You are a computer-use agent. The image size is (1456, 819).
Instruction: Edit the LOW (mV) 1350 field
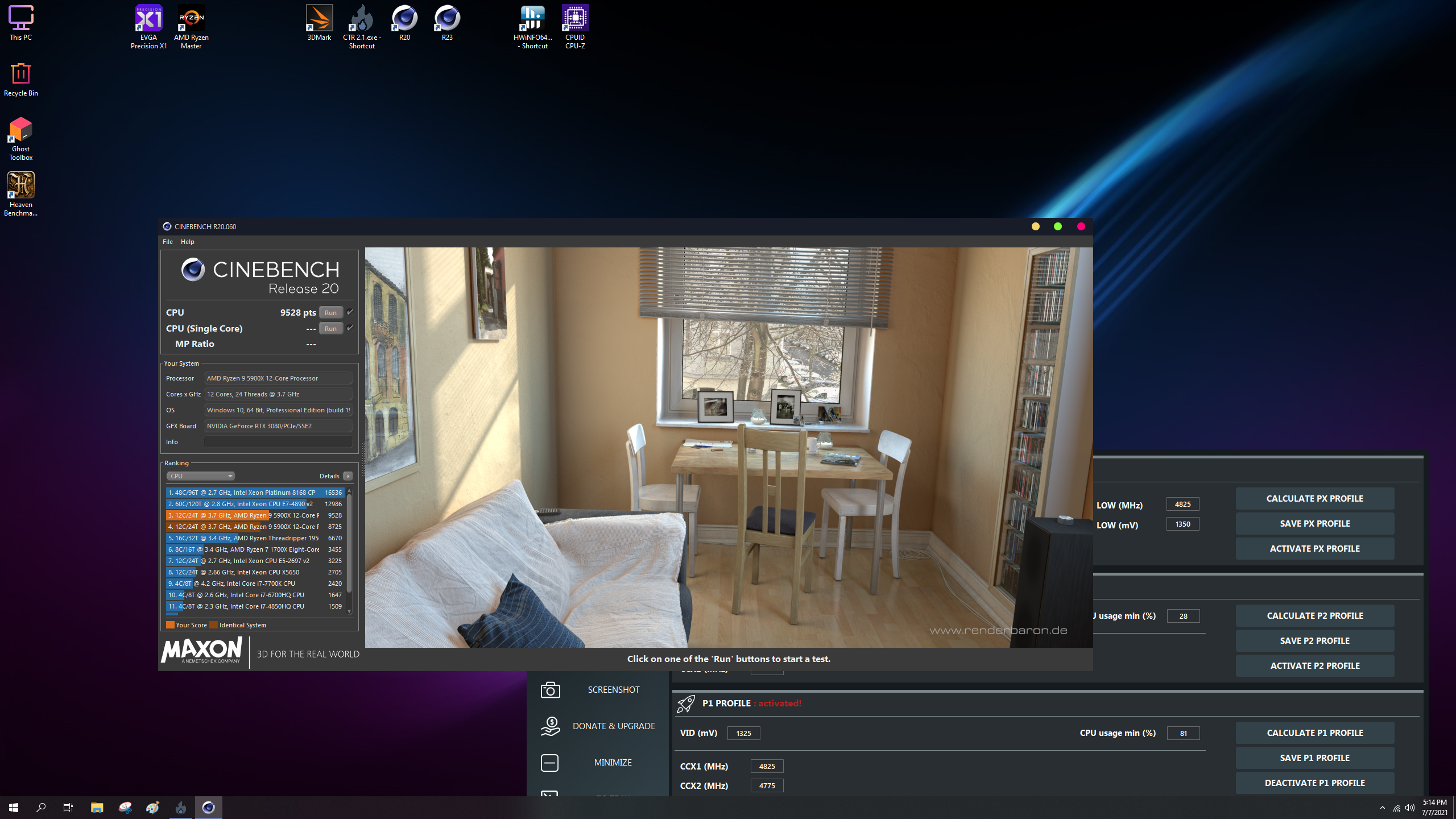1183,524
